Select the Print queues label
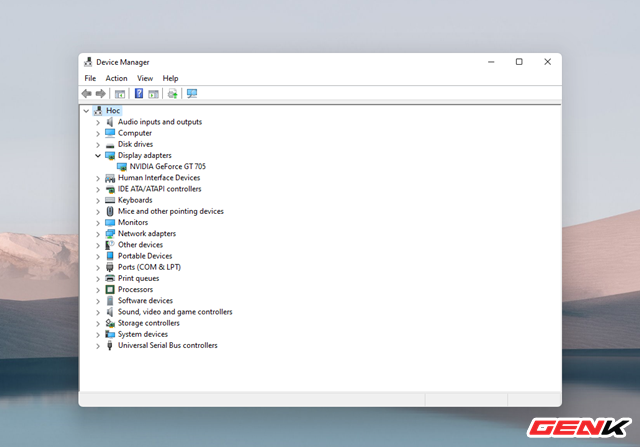 (x=138, y=278)
